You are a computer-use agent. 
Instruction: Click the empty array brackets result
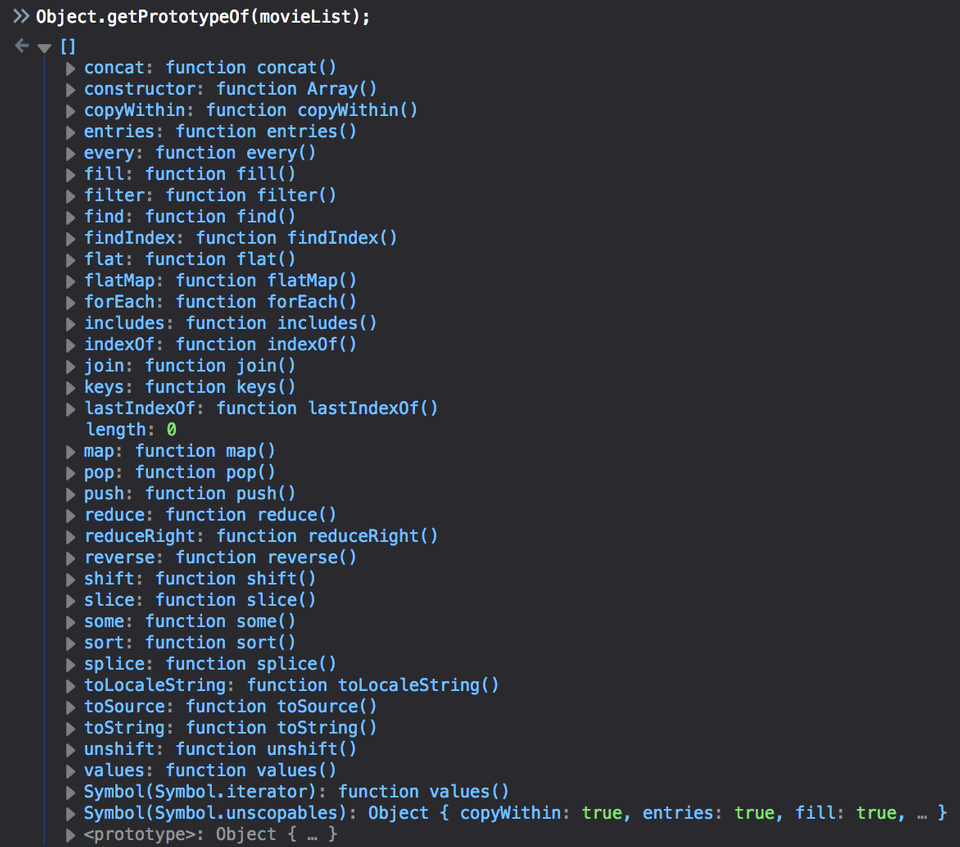point(68,47)
